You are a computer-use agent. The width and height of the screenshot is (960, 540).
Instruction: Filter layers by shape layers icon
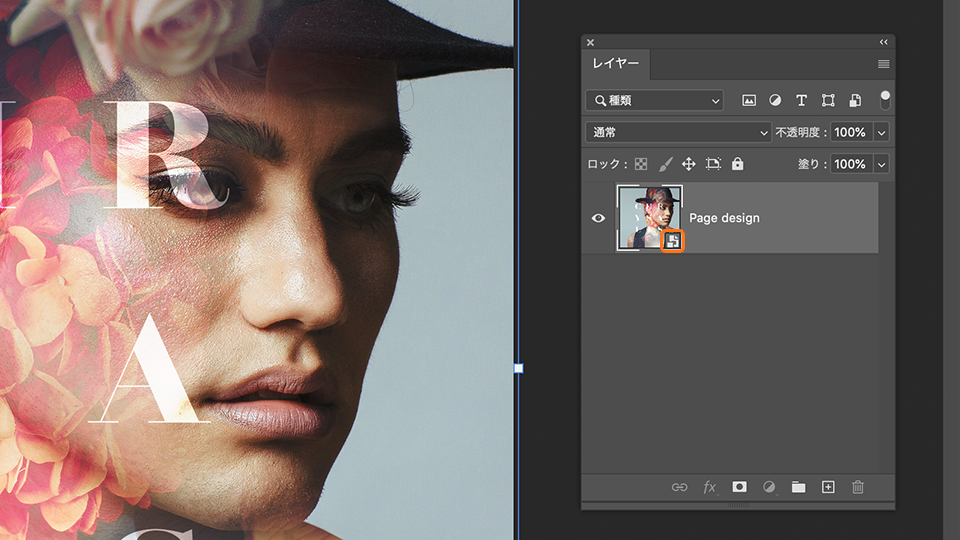(x=828, y=100)
